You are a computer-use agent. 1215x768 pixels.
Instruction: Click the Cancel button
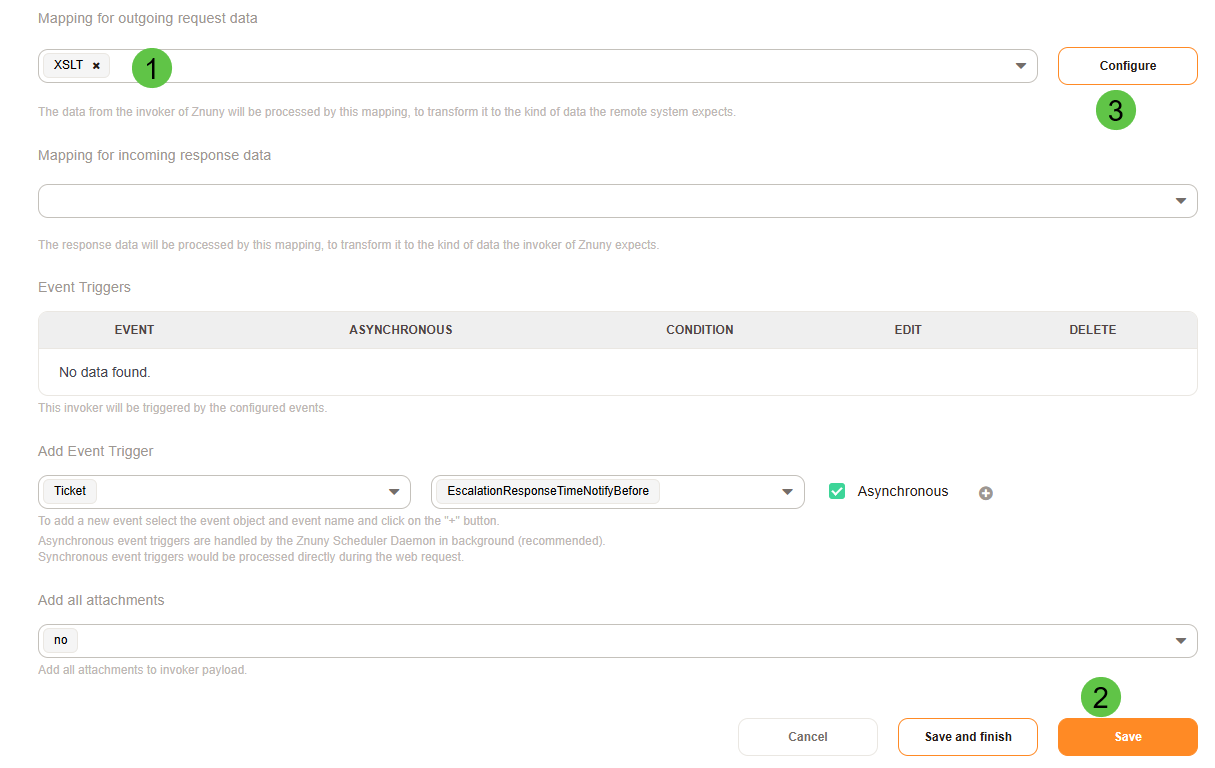tap(807, 737)
